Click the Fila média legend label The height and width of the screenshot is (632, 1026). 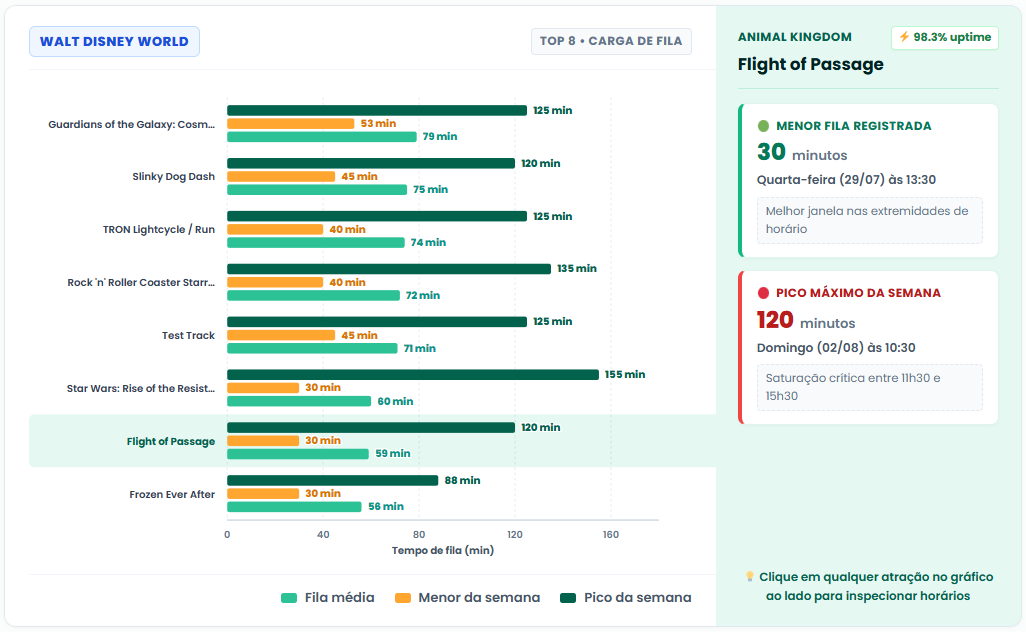coord(340,598)
